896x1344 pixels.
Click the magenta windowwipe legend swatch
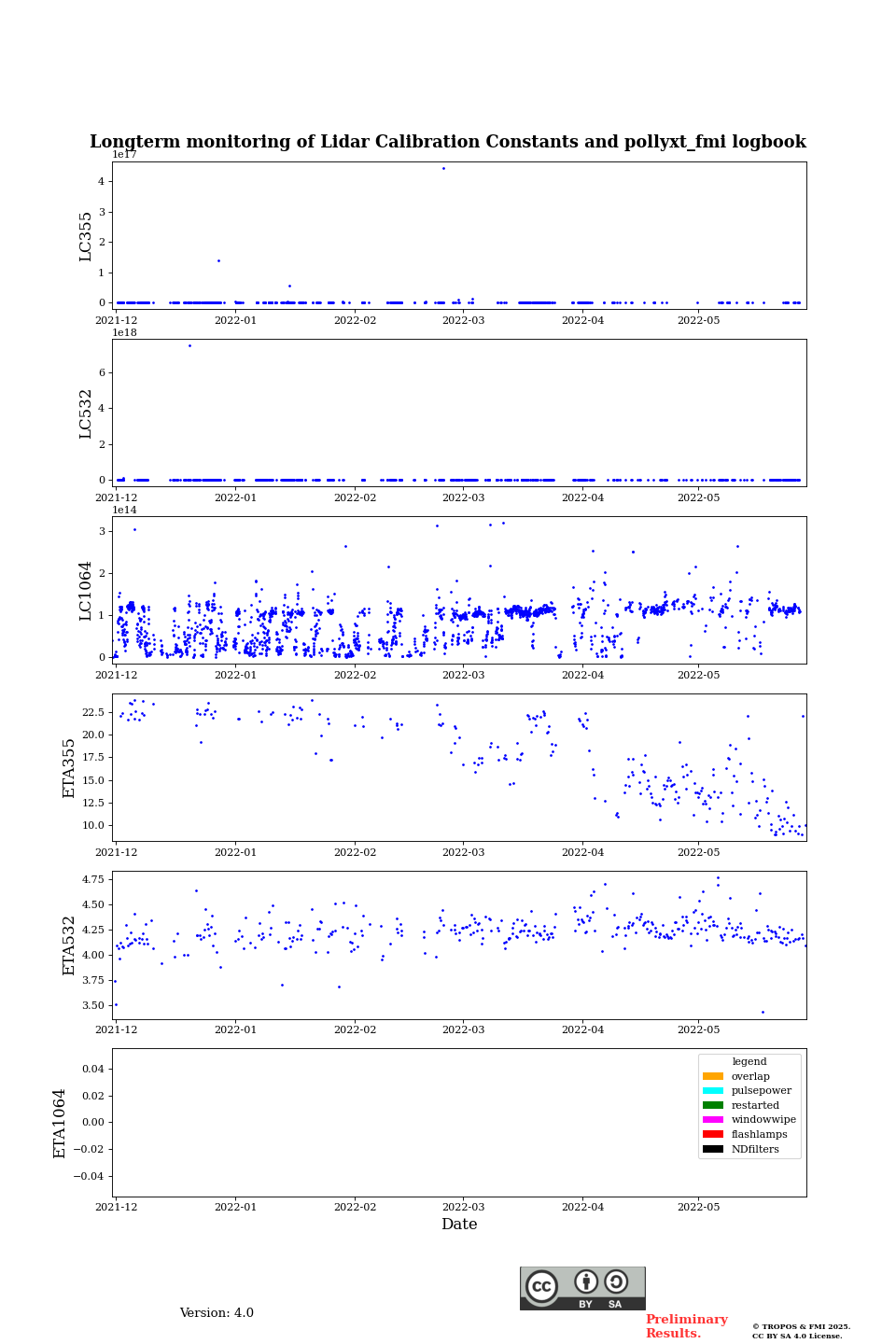pos(713,1120)
